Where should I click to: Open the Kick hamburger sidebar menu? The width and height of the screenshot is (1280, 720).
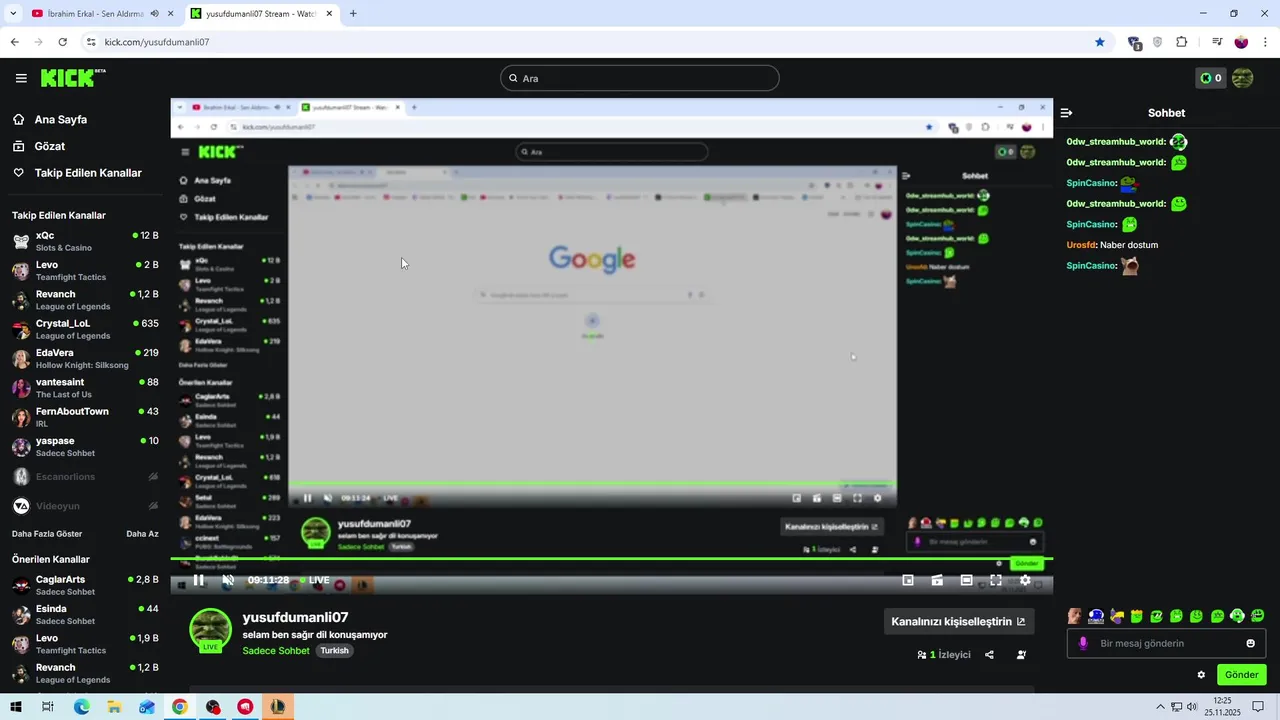[x=21, y=78]
